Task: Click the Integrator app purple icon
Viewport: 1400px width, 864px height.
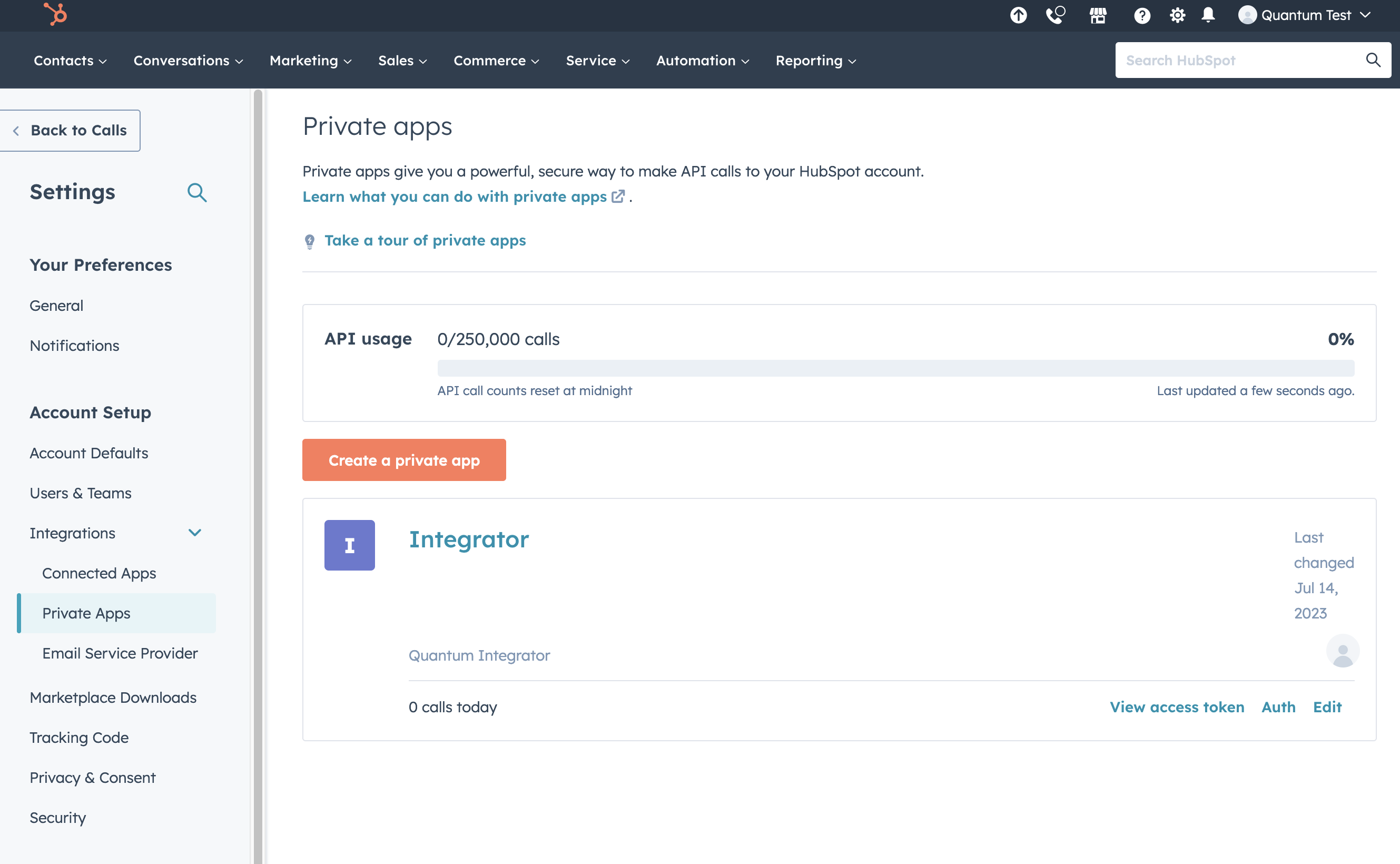Action: coord(350,545)
